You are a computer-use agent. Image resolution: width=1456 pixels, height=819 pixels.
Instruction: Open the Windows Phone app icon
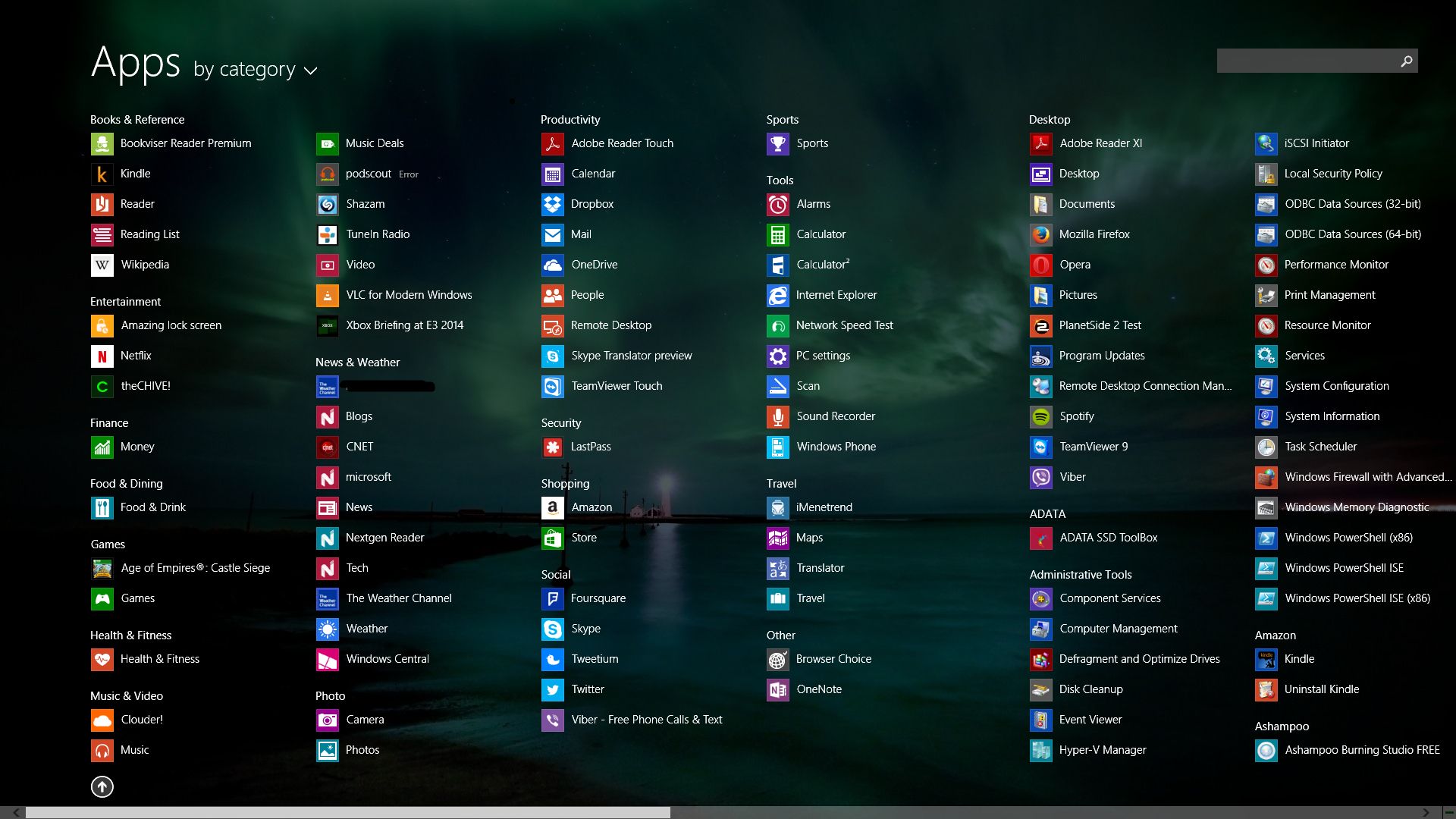[777, 447]
